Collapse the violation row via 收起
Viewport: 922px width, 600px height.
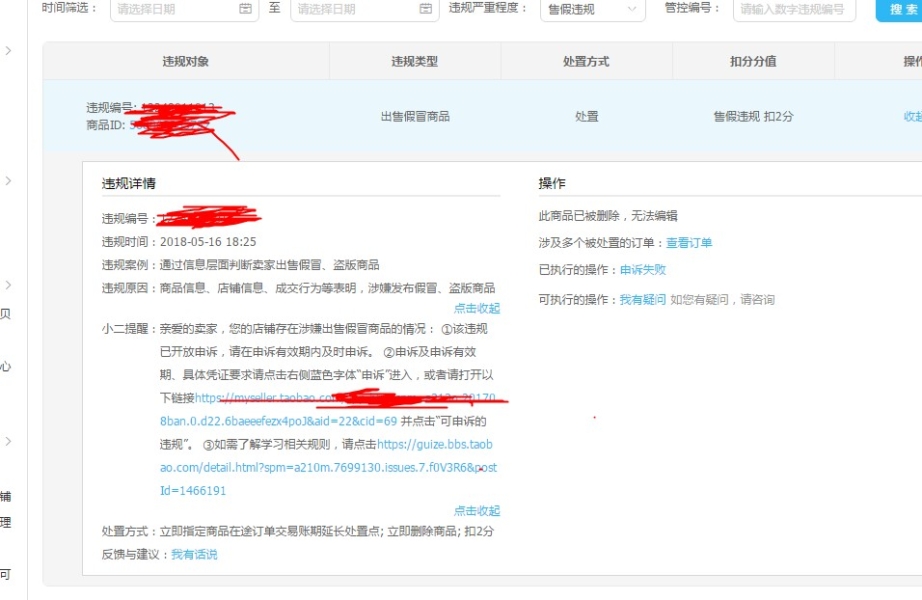click(x=912, y=116)
